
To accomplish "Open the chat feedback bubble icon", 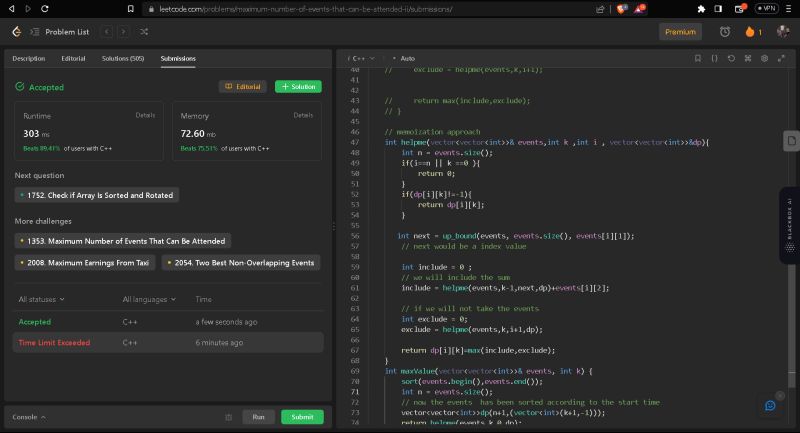I will point(770,405).
